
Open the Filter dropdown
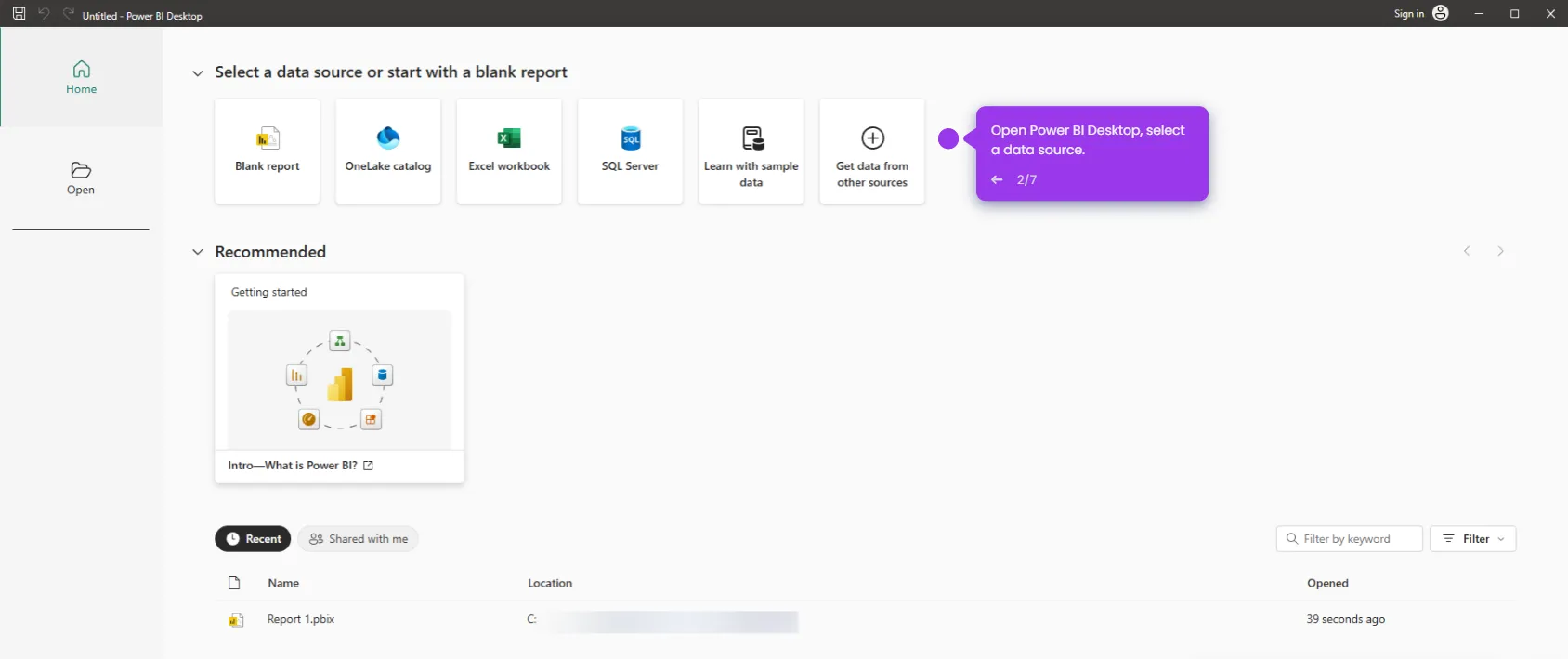(1473, 539)
